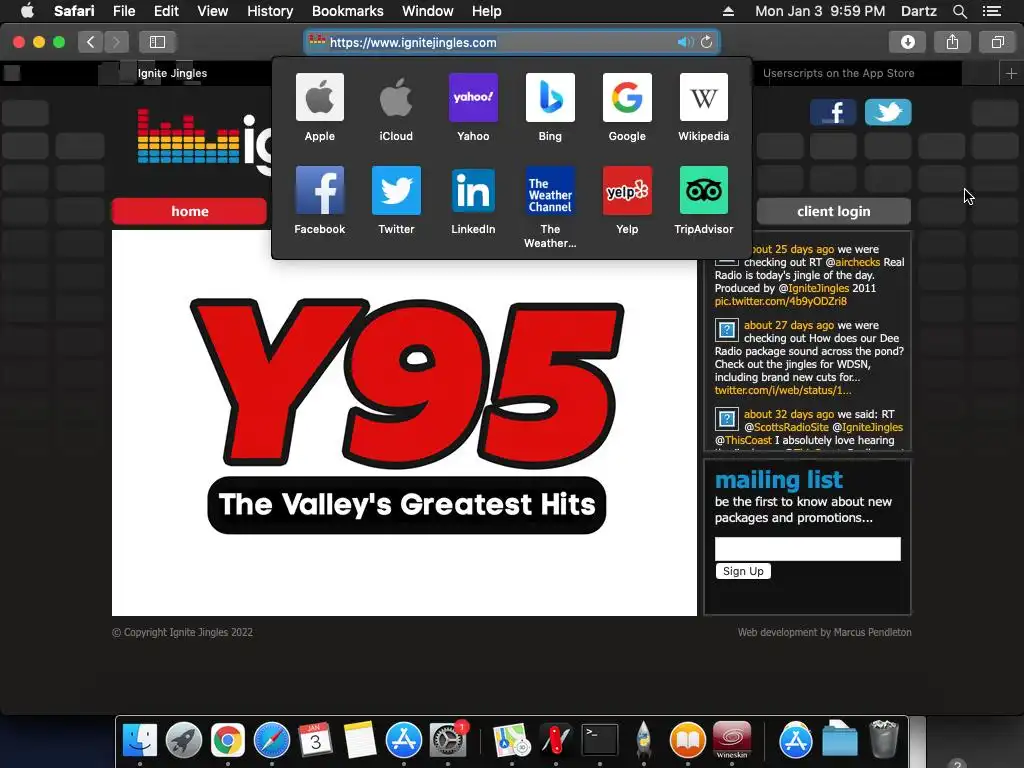Click the about 27 days ago link
Screen dimensions: 1024x768
[789, 325]
